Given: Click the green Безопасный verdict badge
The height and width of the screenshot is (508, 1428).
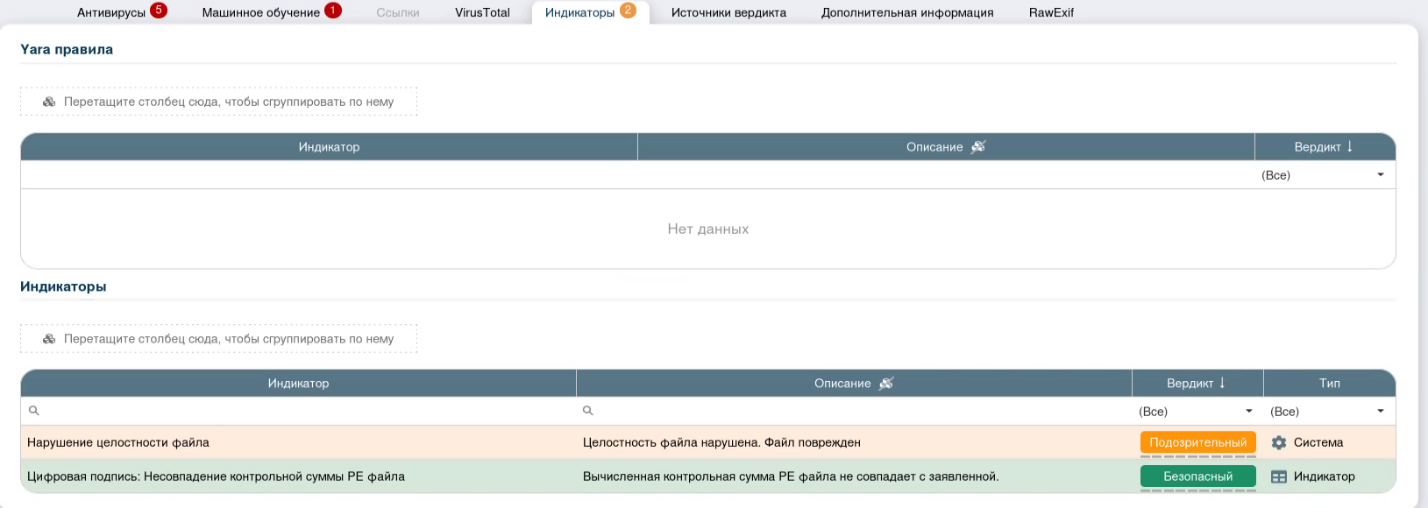Looking at the screenshot, I should 1197,477.
